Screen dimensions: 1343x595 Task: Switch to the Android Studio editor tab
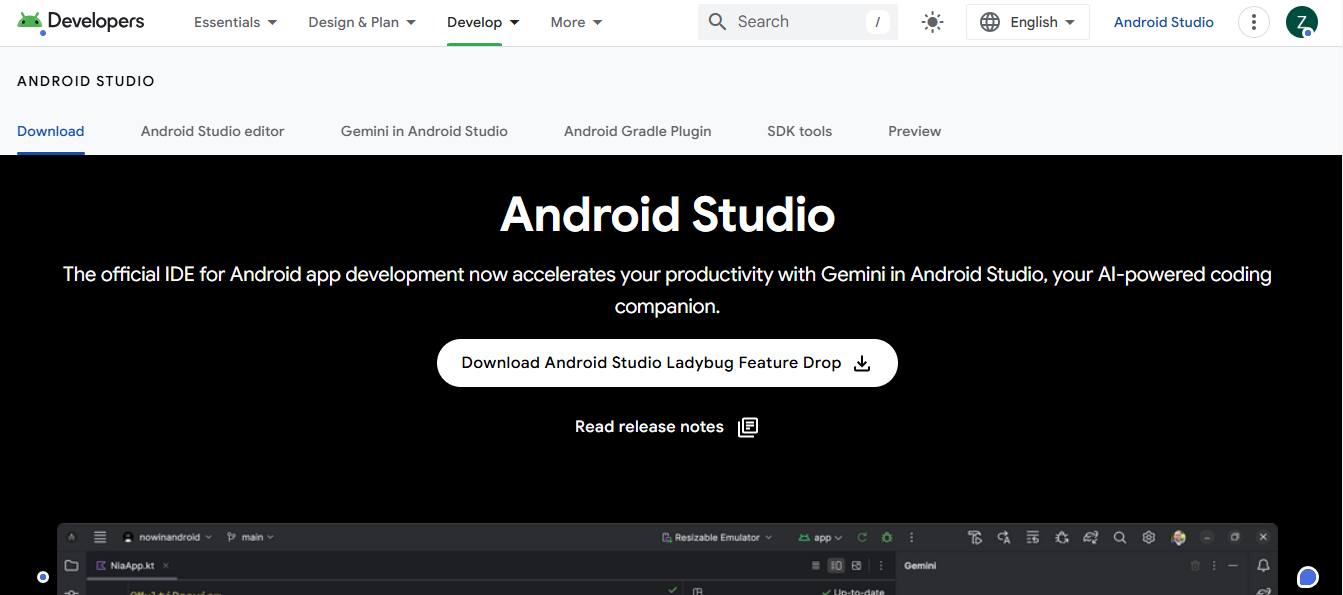(213, 131)
